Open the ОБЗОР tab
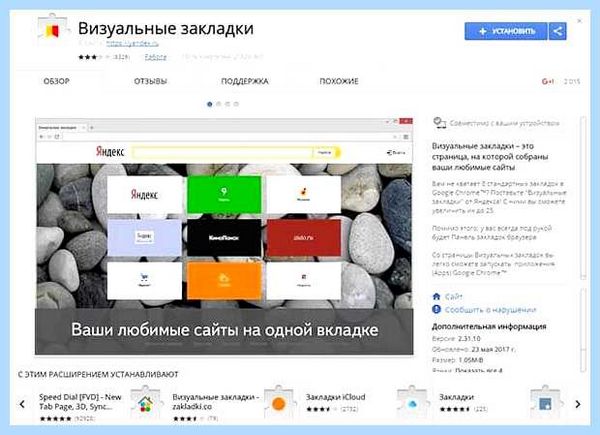 tap(57, 81)
